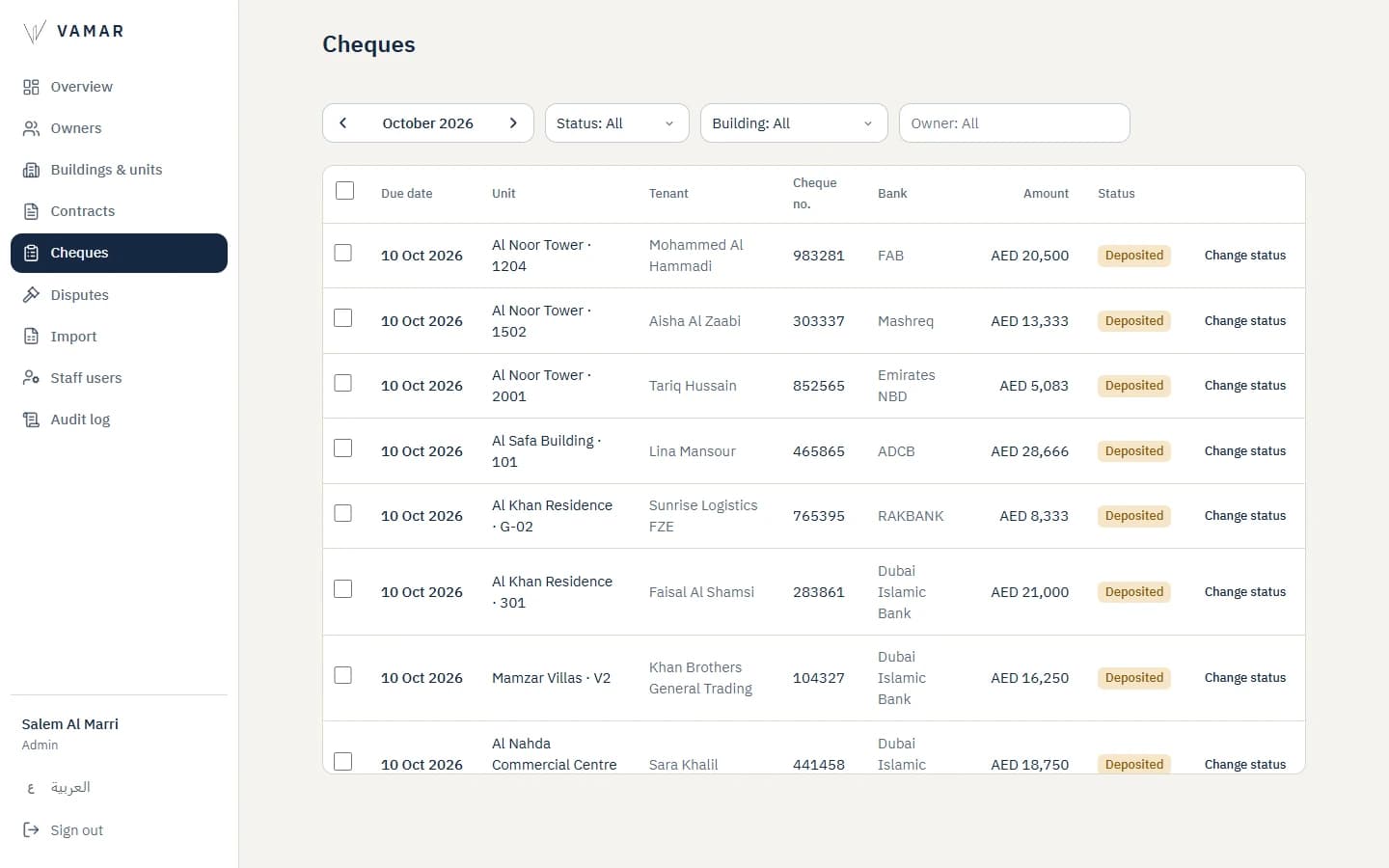This screenshot has height=868, width=1389.
Task: Click the Audit log icon
Action: coord(31,420)
